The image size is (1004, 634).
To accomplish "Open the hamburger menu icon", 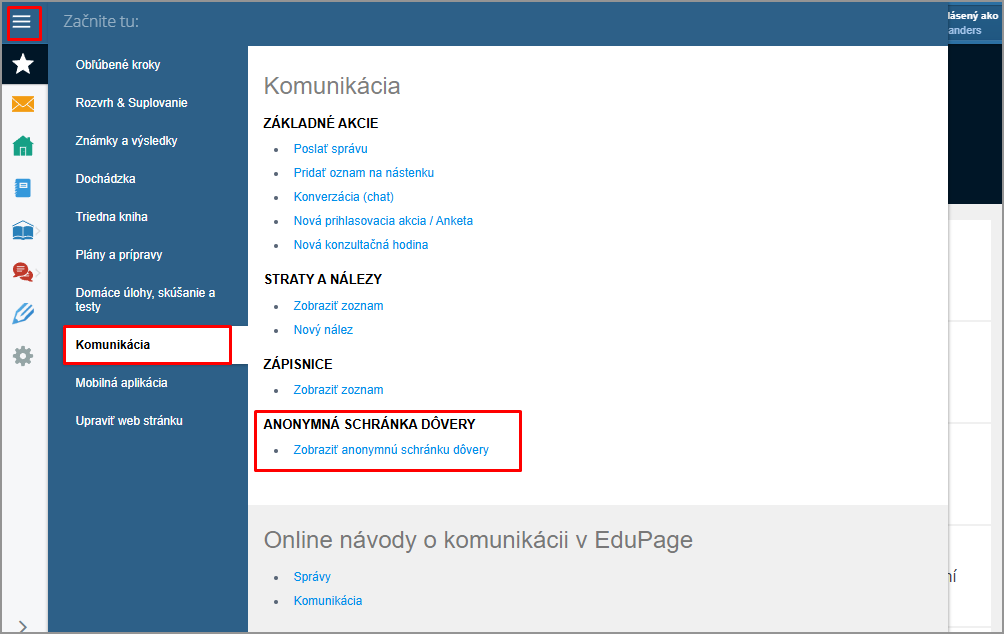I will (22, 22).
